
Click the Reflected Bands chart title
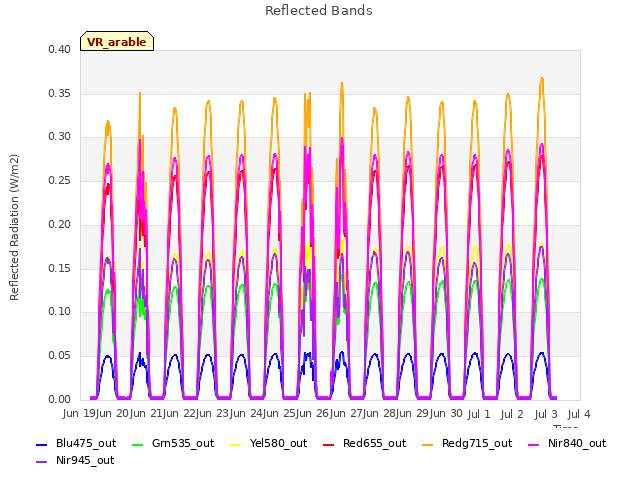319,10
